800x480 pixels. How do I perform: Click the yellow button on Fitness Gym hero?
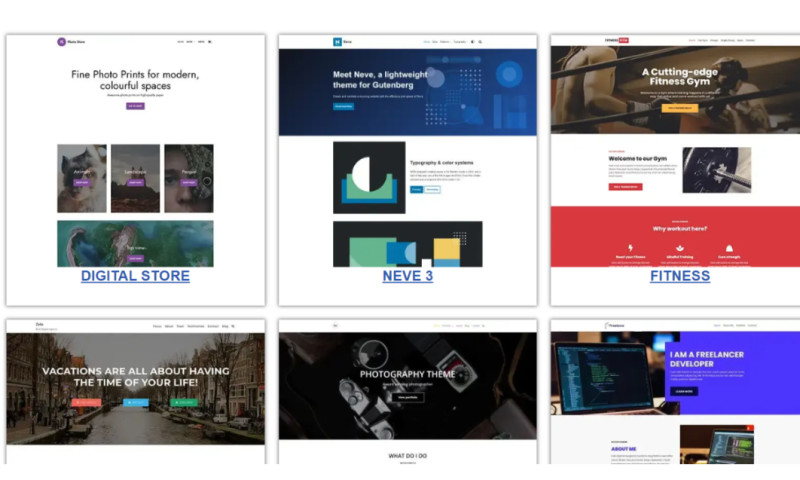tap(679, 107)
